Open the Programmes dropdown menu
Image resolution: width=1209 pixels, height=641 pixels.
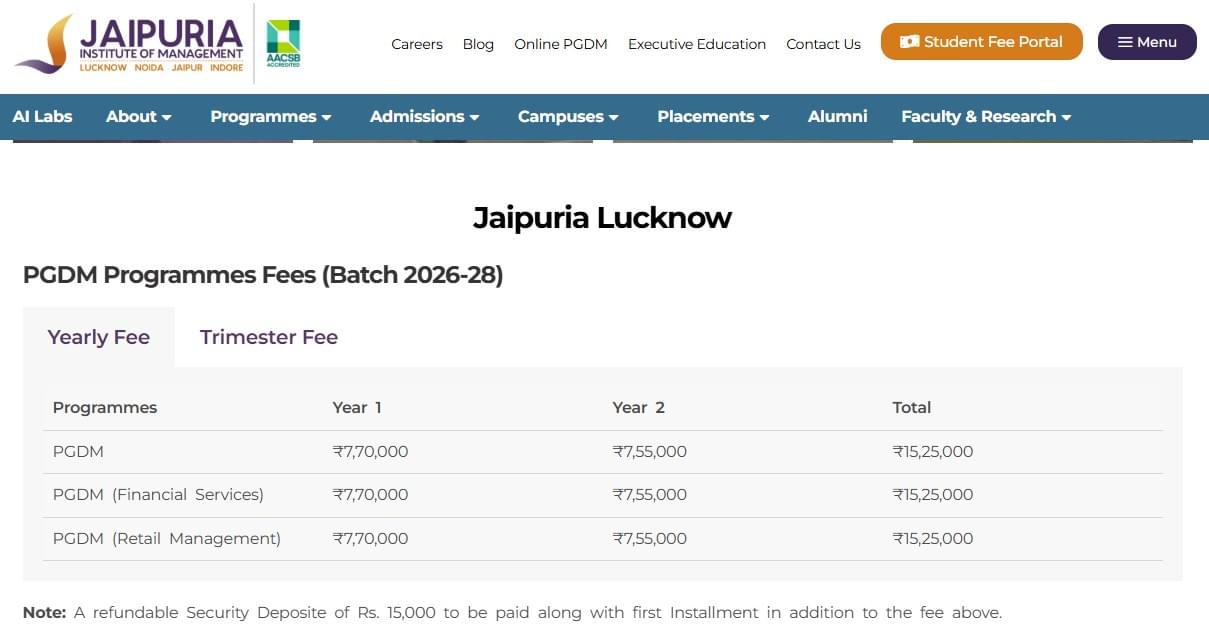(x=270, y=116)
